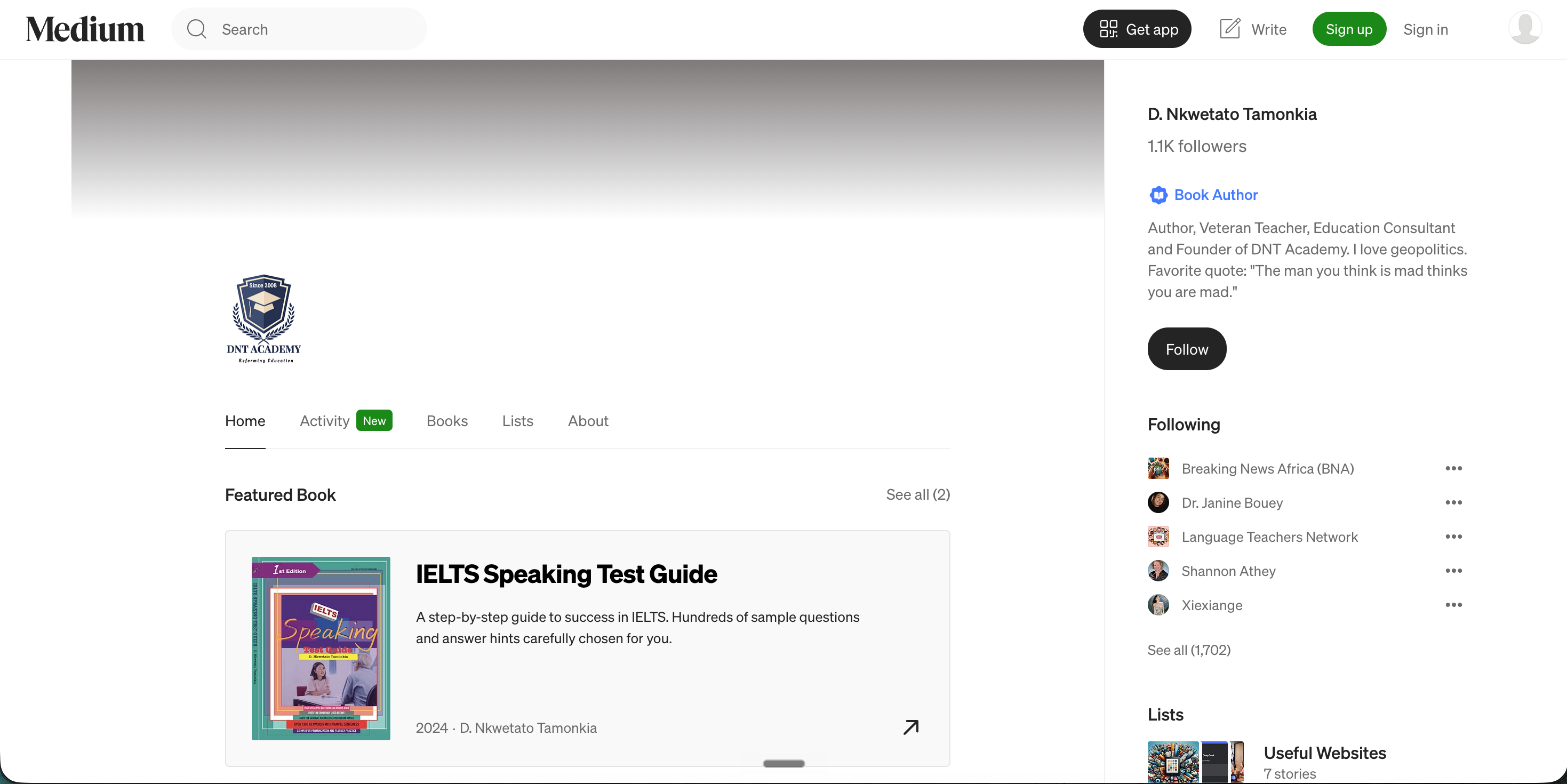Open the featured book arrow icon
Image resolution: width=1567 pixels, height=784 pixels.
point(910,727)
